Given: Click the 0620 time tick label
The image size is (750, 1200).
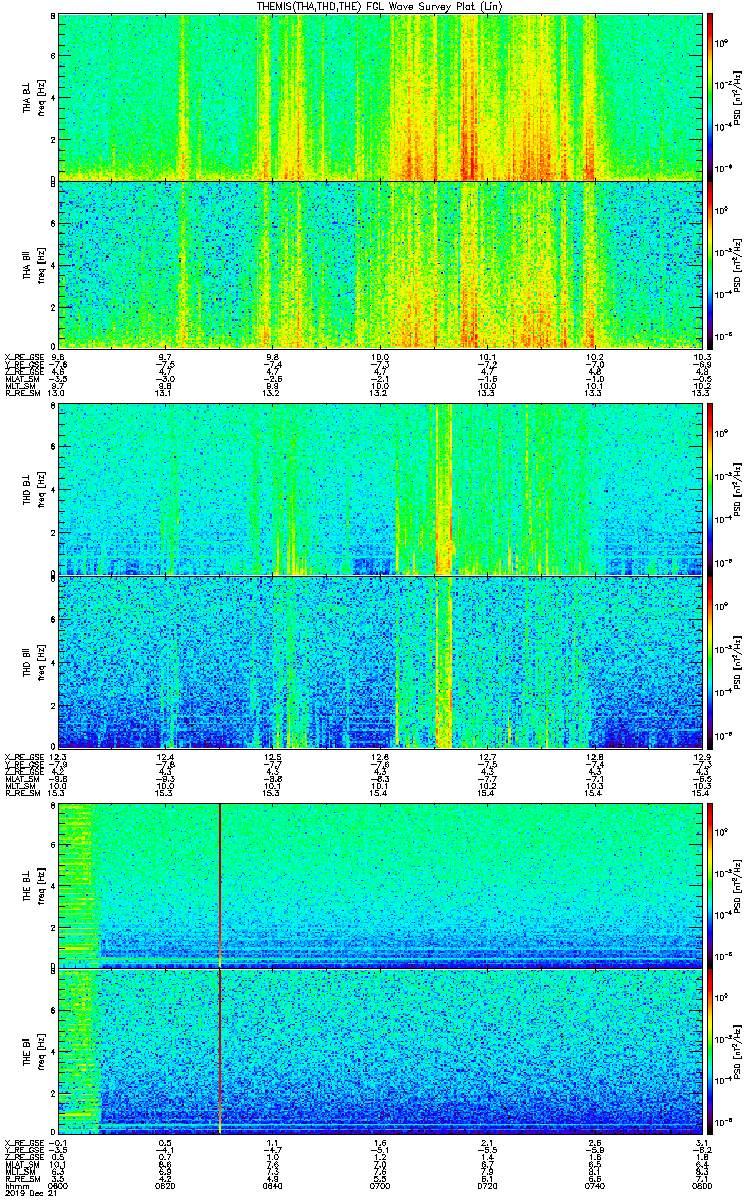Looking at the screenshot, I should (165, 1185).
